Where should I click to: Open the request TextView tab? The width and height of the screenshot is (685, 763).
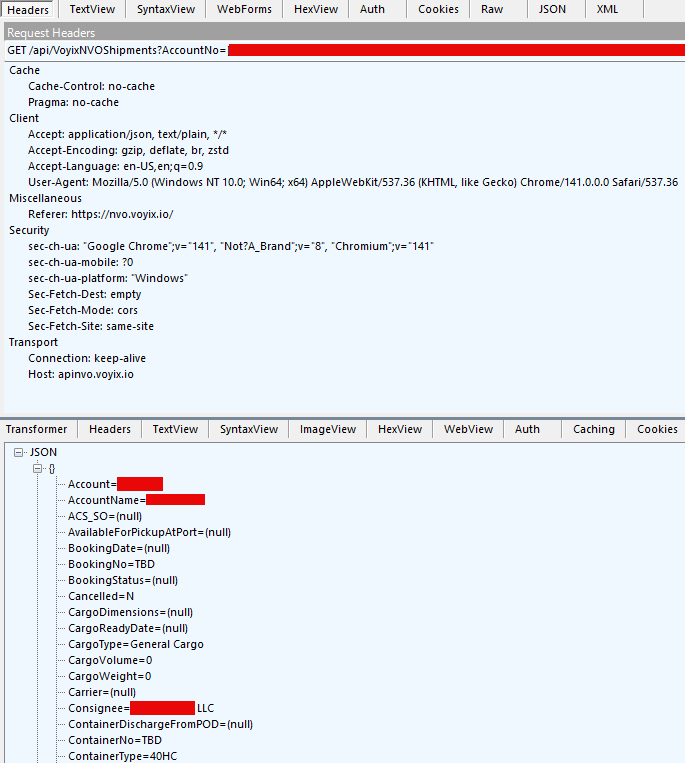(92, 9)
